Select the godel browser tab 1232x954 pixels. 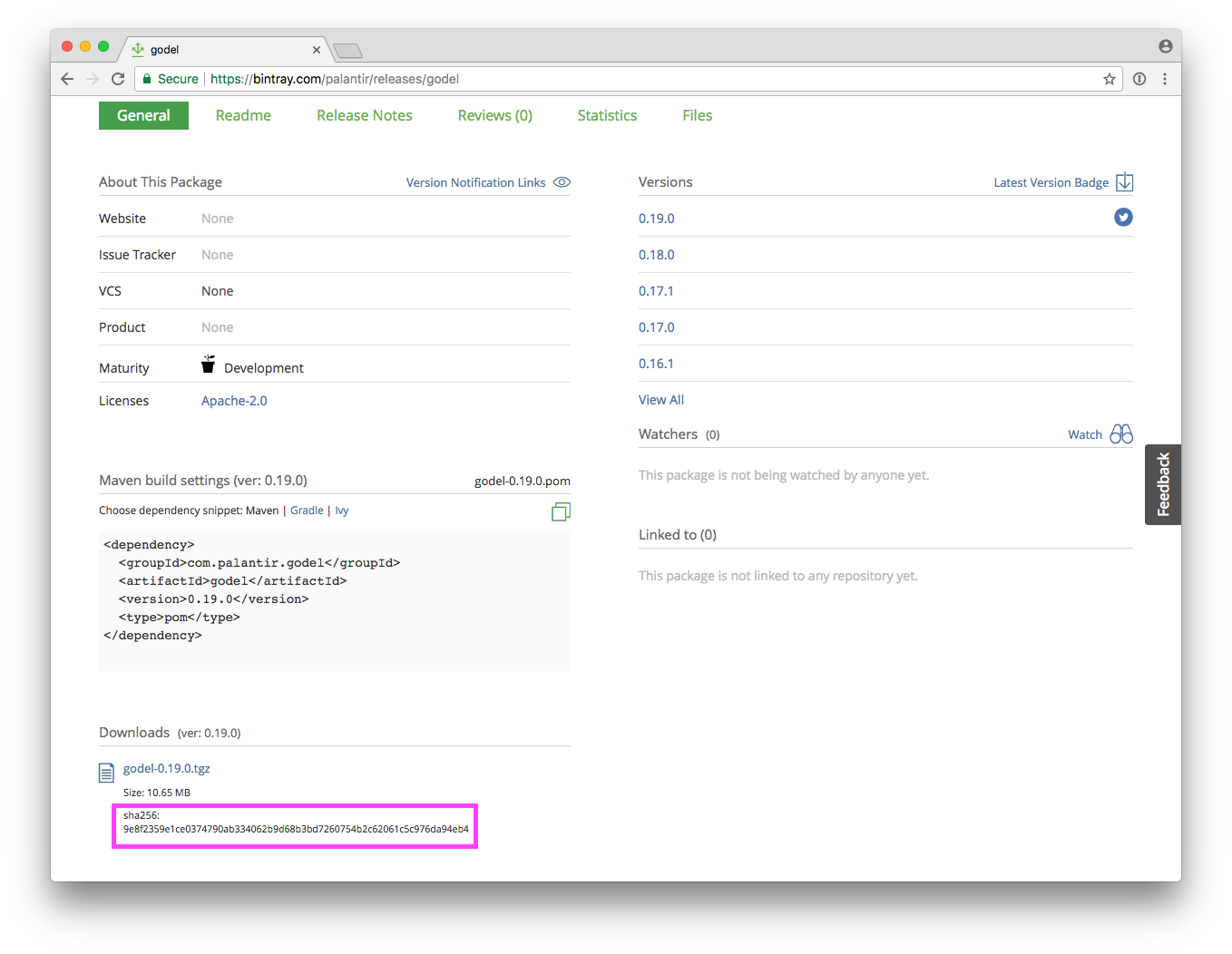[x=225, y=50]
